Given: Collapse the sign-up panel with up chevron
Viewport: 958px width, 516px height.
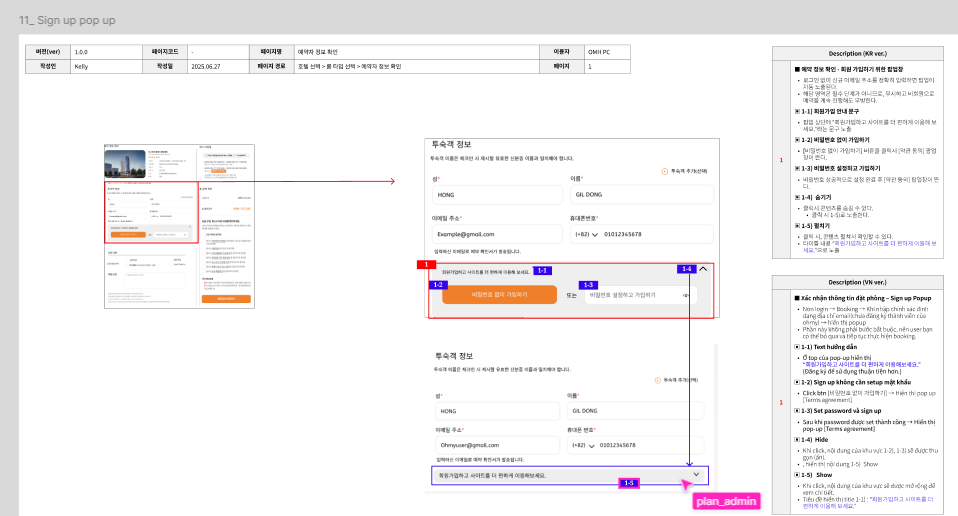Looking at the screenshot, I should (x=703, y=269).
